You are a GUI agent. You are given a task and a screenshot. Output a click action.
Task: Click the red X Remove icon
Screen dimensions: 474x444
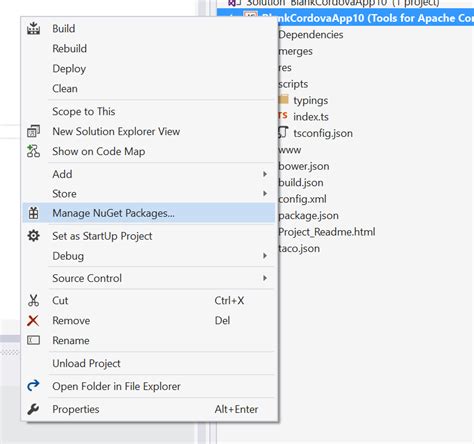click(33, 321)
